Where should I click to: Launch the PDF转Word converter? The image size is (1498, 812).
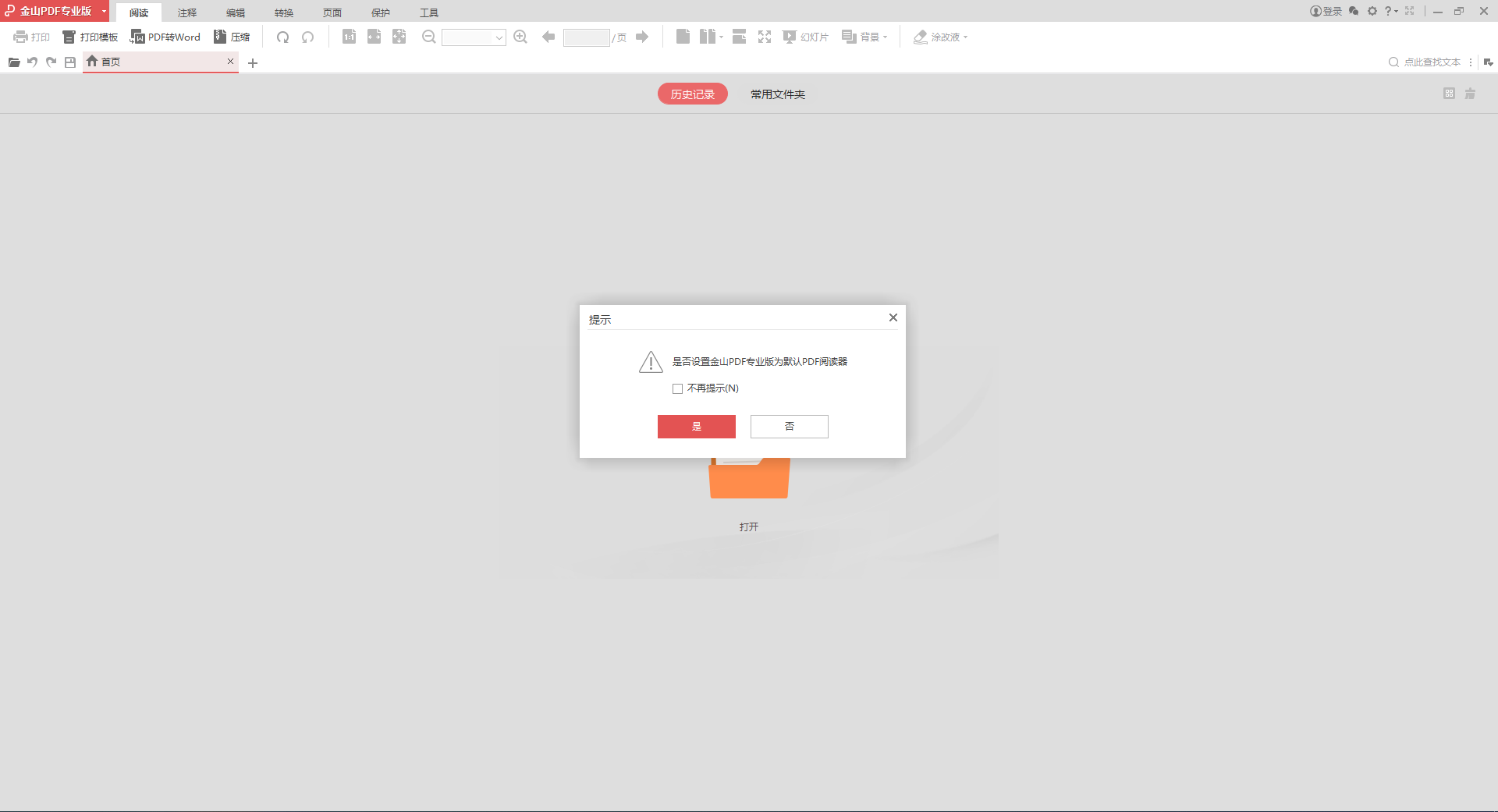coord(165,37)
